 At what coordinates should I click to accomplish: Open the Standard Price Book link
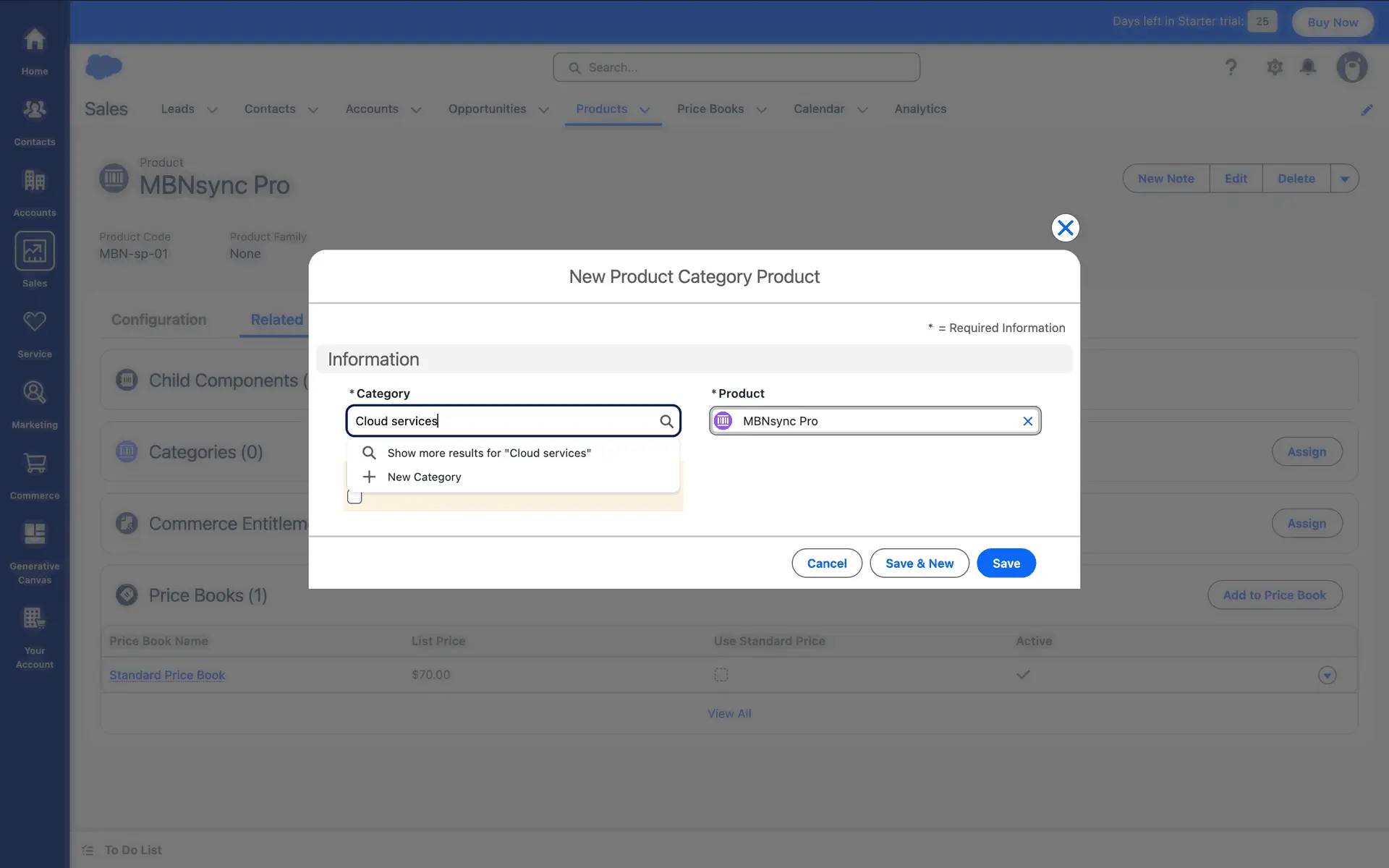[x=167, y=675]
